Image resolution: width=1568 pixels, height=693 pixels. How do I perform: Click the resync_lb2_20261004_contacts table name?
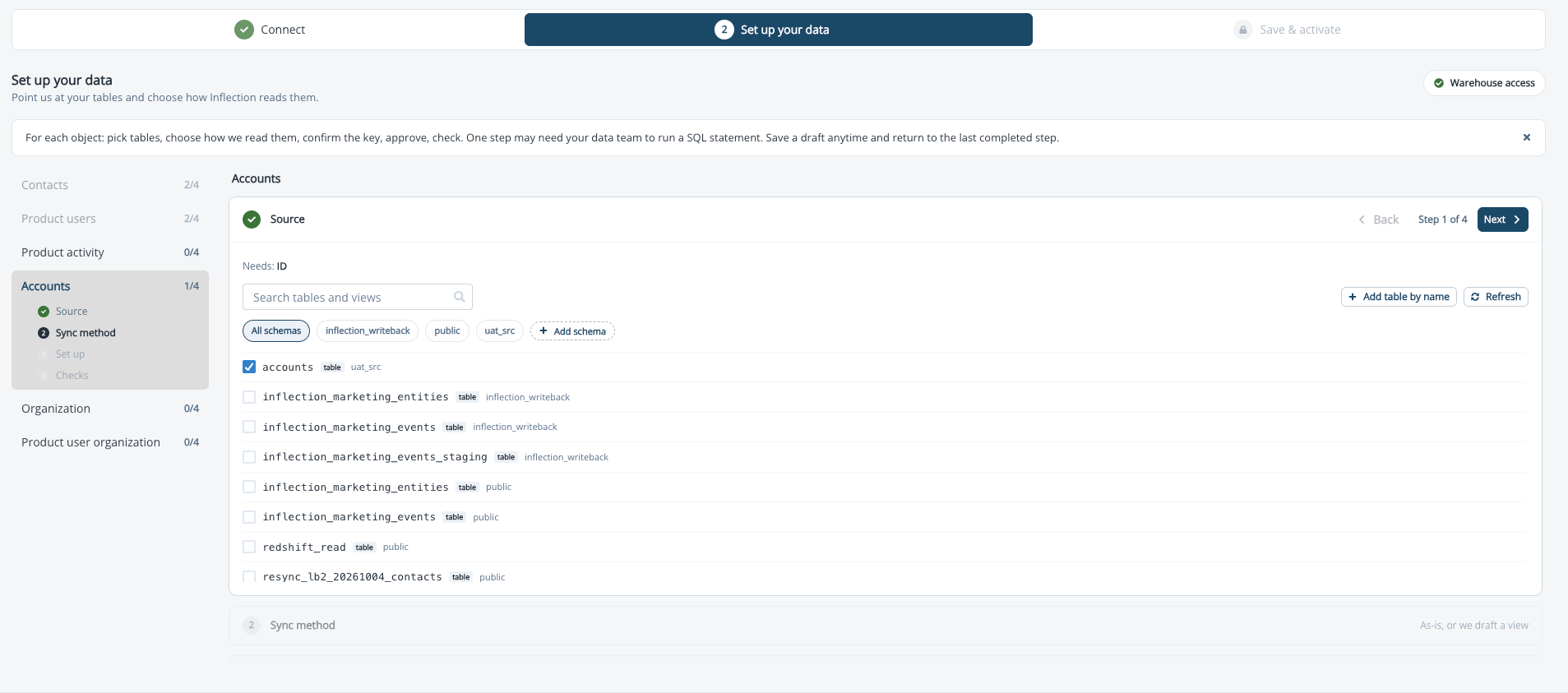(x=352, y=577)
